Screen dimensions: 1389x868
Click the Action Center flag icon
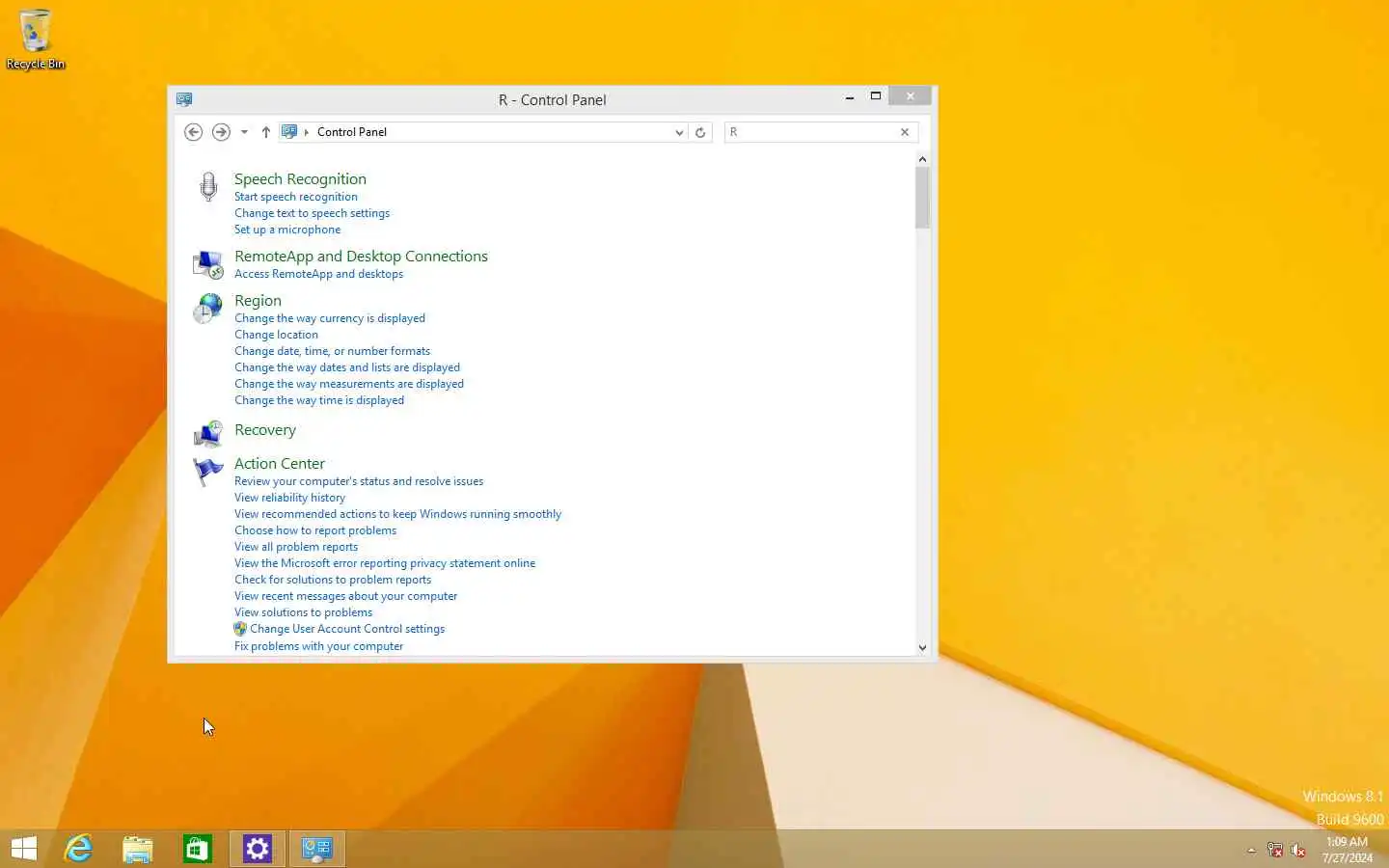pos(208,471)
